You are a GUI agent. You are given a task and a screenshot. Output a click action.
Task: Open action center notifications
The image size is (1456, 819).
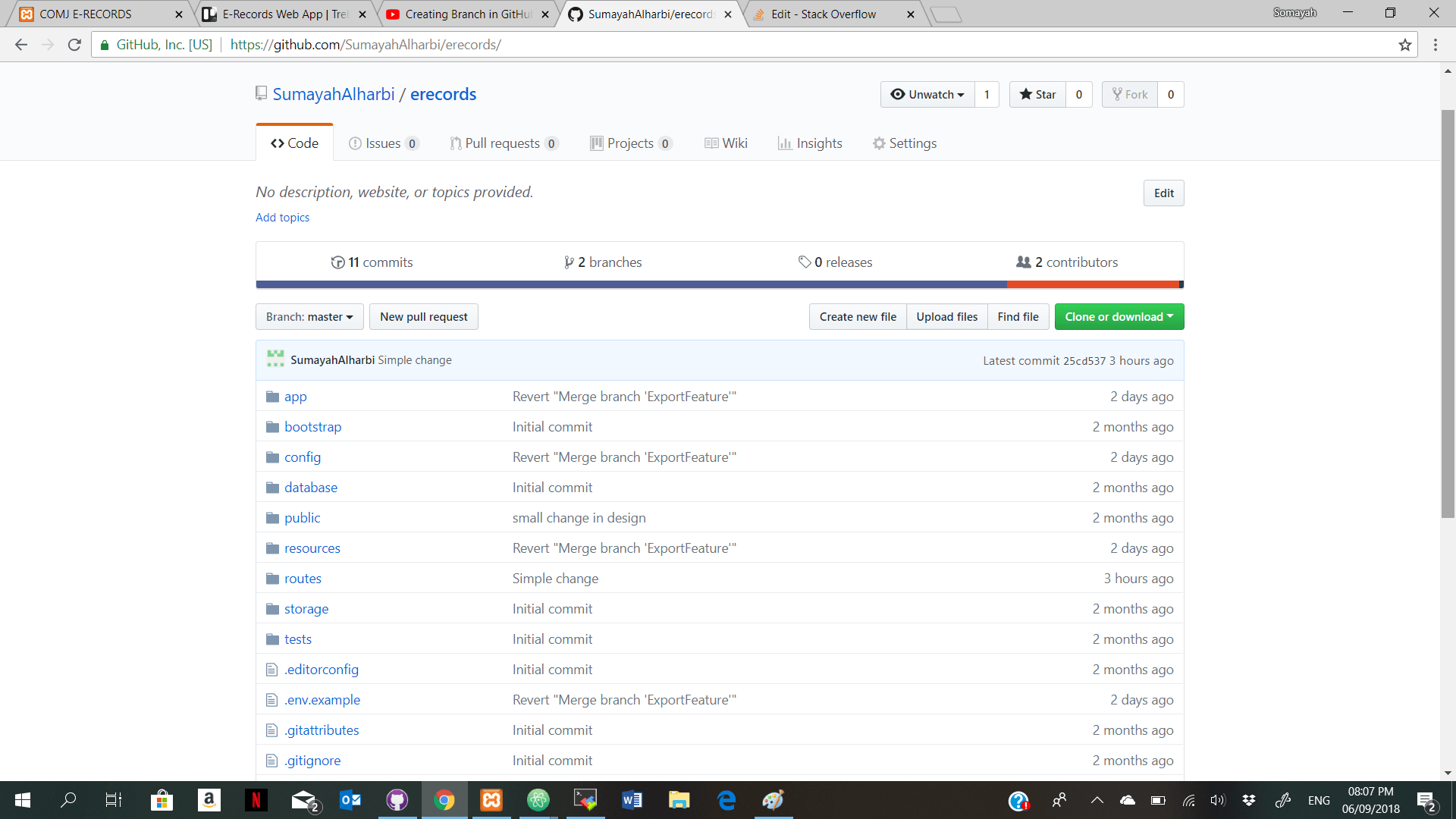[x=1426, y=801]
